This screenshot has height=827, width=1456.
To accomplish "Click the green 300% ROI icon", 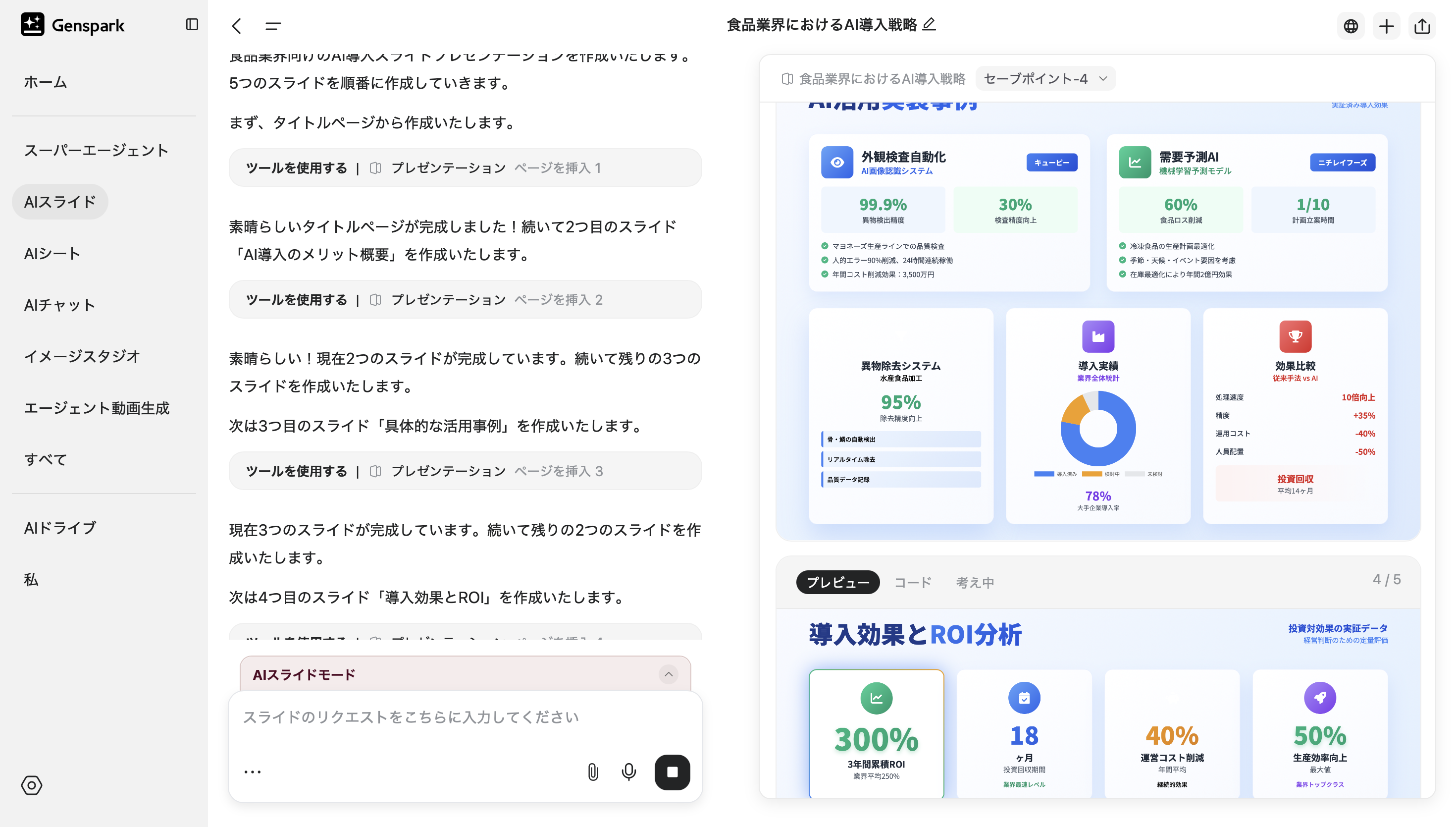I will click(x=876, y=698).
